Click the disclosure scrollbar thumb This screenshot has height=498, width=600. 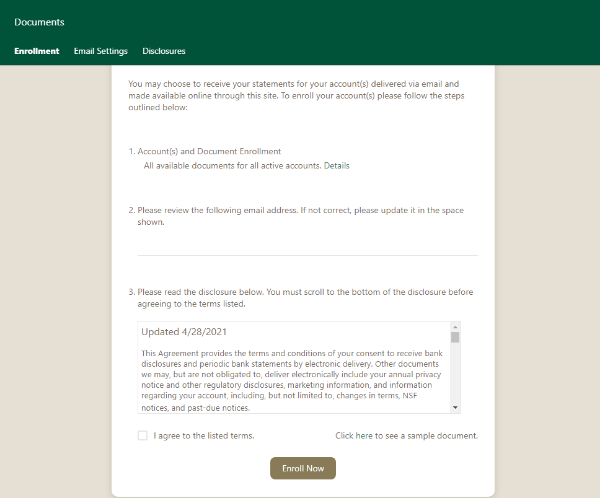tap(455, 337)
